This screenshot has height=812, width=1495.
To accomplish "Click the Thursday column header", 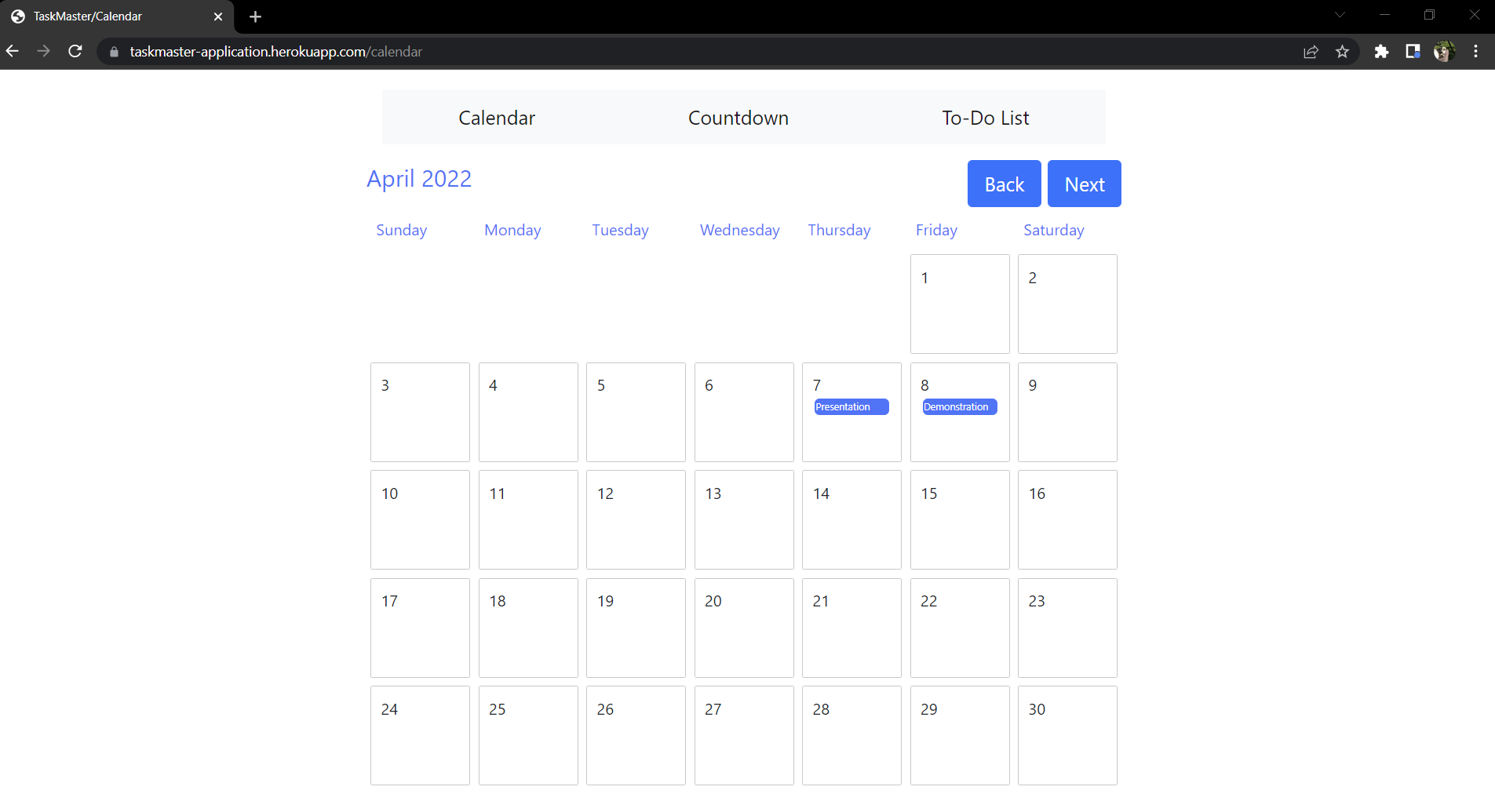I will pos(839,230).
